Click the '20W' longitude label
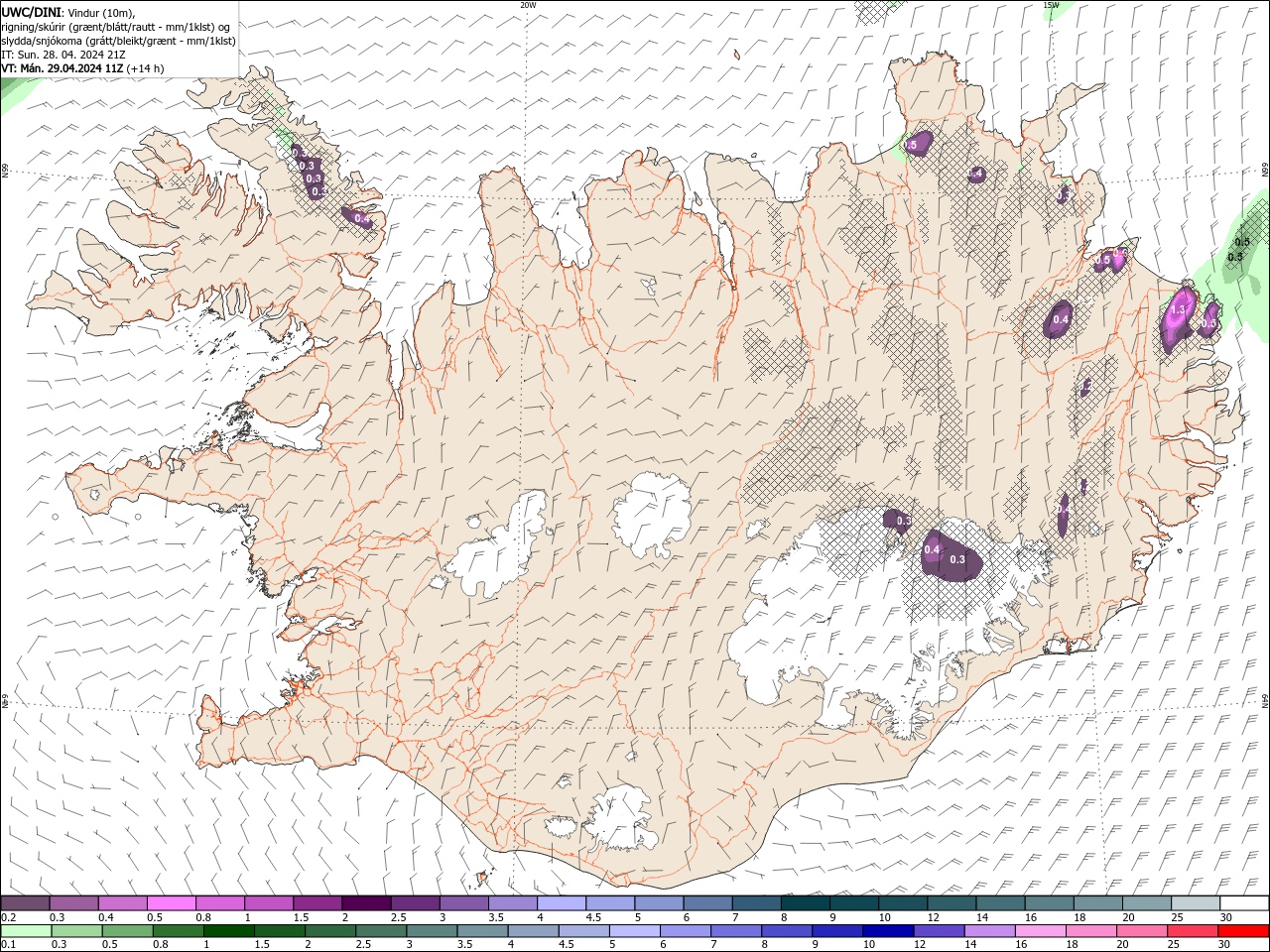 (x=528, y=5)
